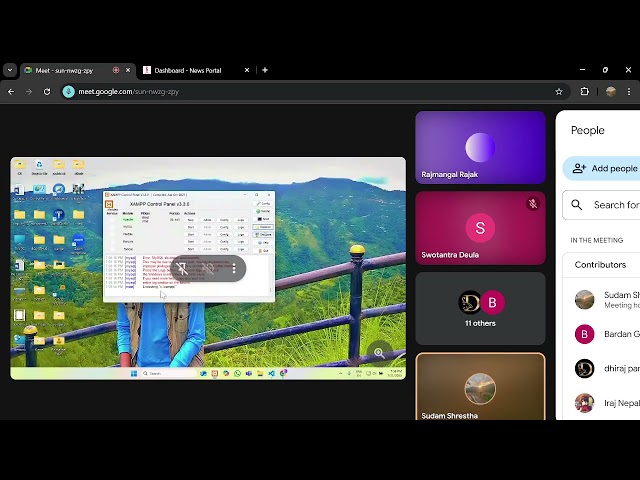
Task: Select the shared screen presentation tile
Action: [208, 268]
